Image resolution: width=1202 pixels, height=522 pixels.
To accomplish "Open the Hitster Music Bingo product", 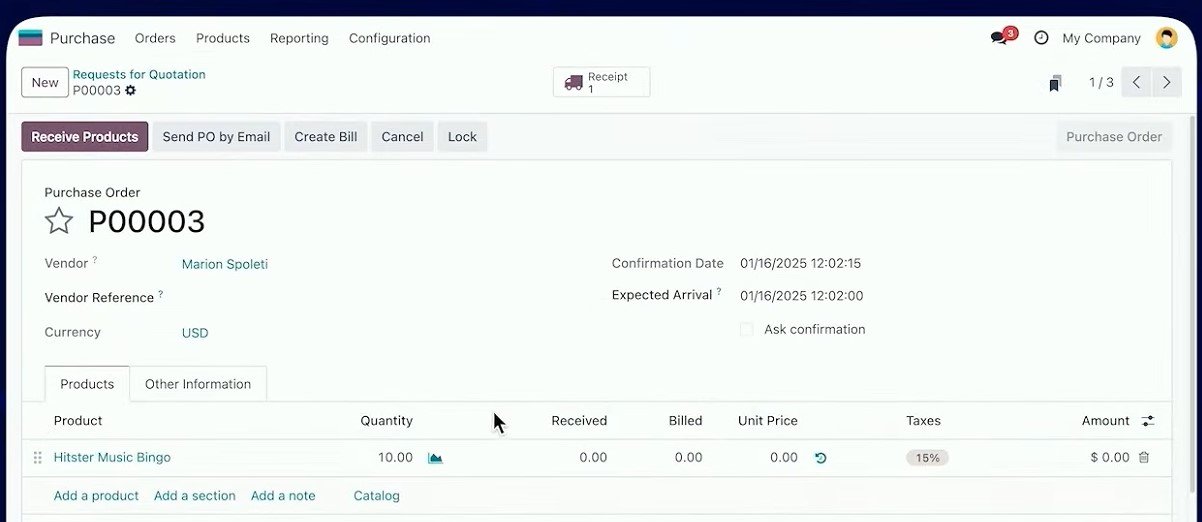I will (x=112, y=457).
